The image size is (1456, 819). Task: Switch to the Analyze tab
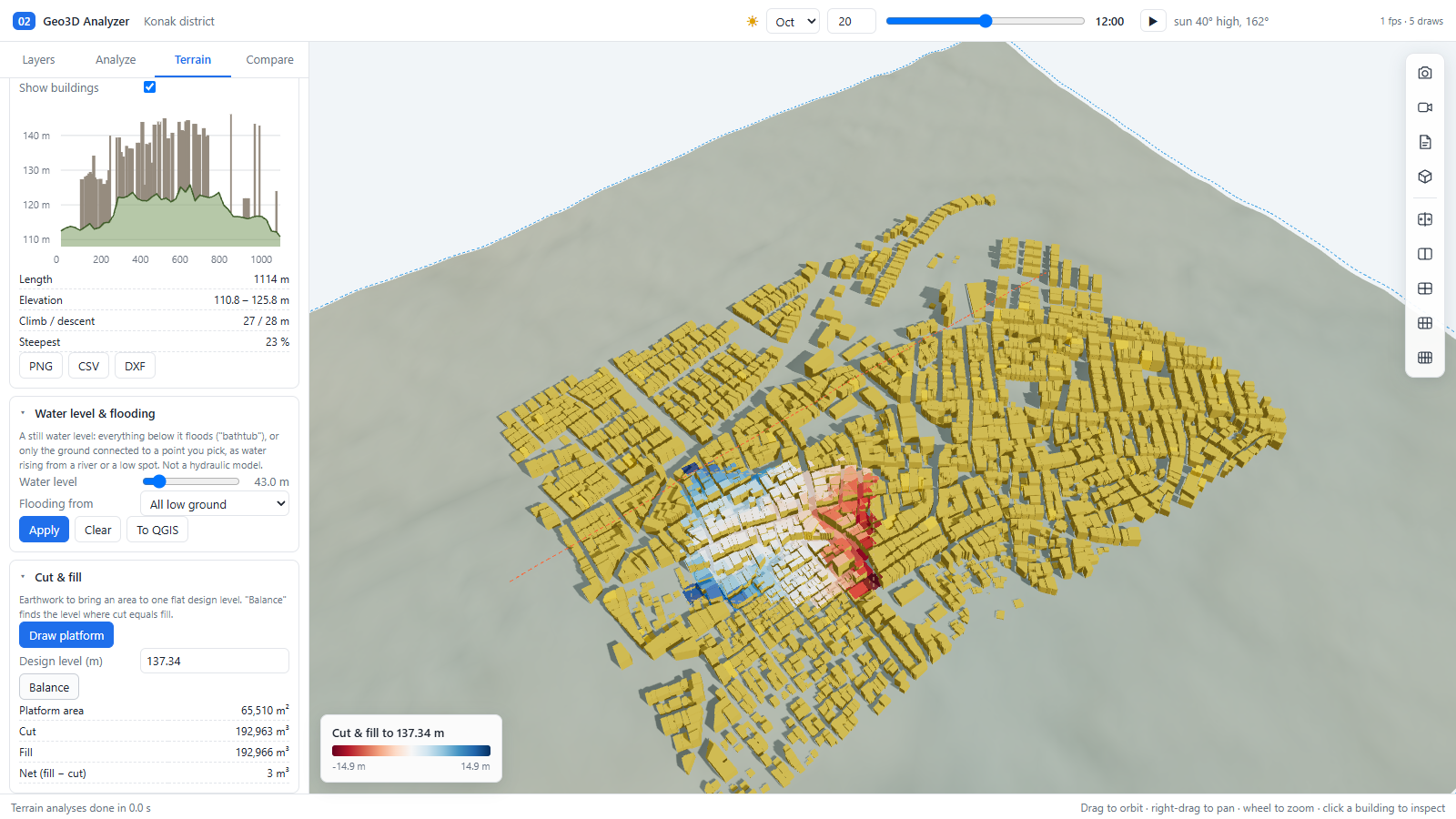[116, 59]
